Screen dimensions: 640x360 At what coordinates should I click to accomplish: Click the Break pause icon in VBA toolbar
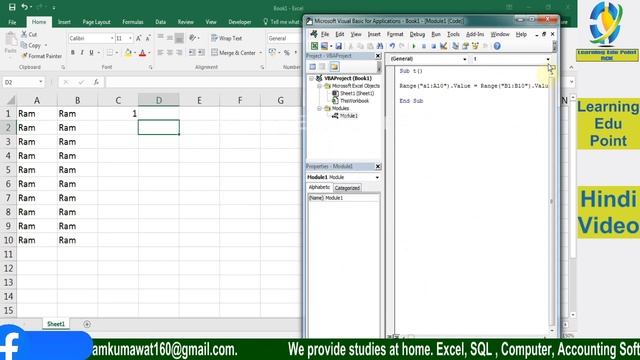click(x=424, y=46)
